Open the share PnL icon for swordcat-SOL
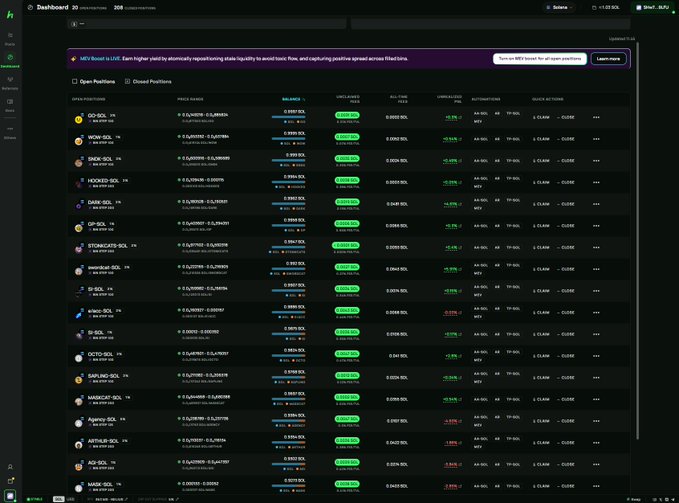This screenshot has width=679, height=503. click(460, 269)
